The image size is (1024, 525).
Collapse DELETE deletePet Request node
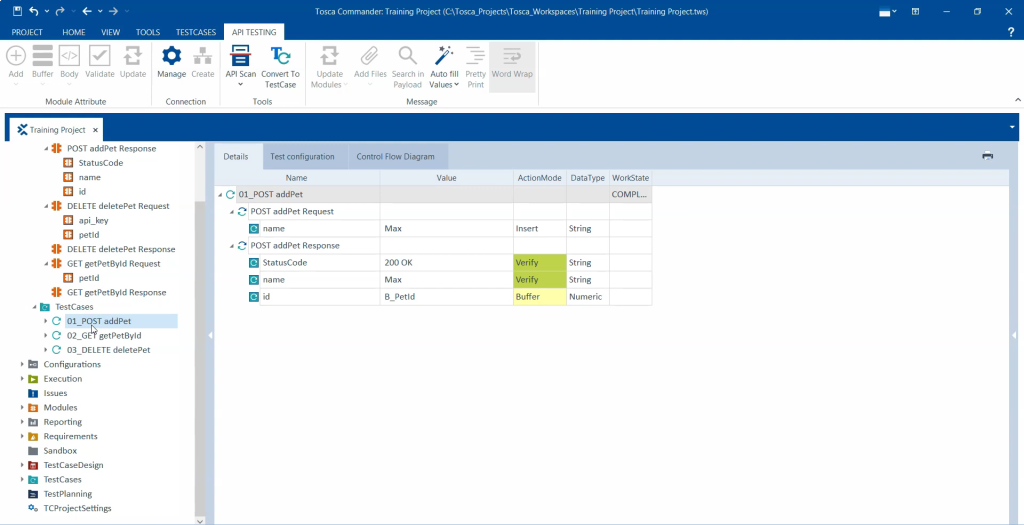[x=46, y=206]
